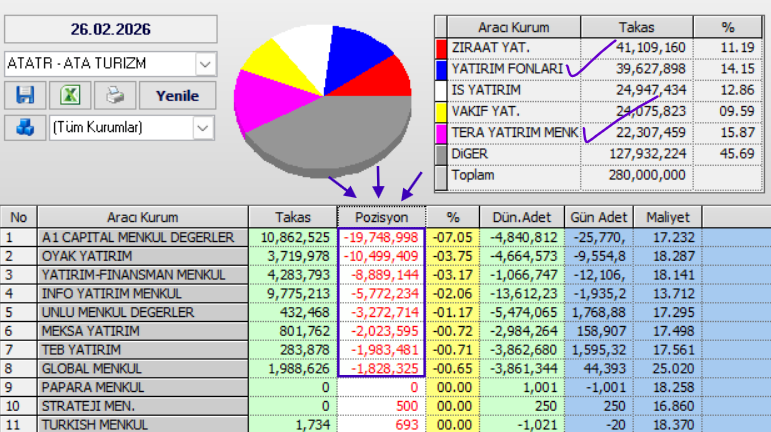The width and height of the screenshot is (771, 432).
Task: Click cost value 13.712
Action: tap(674, 293)
